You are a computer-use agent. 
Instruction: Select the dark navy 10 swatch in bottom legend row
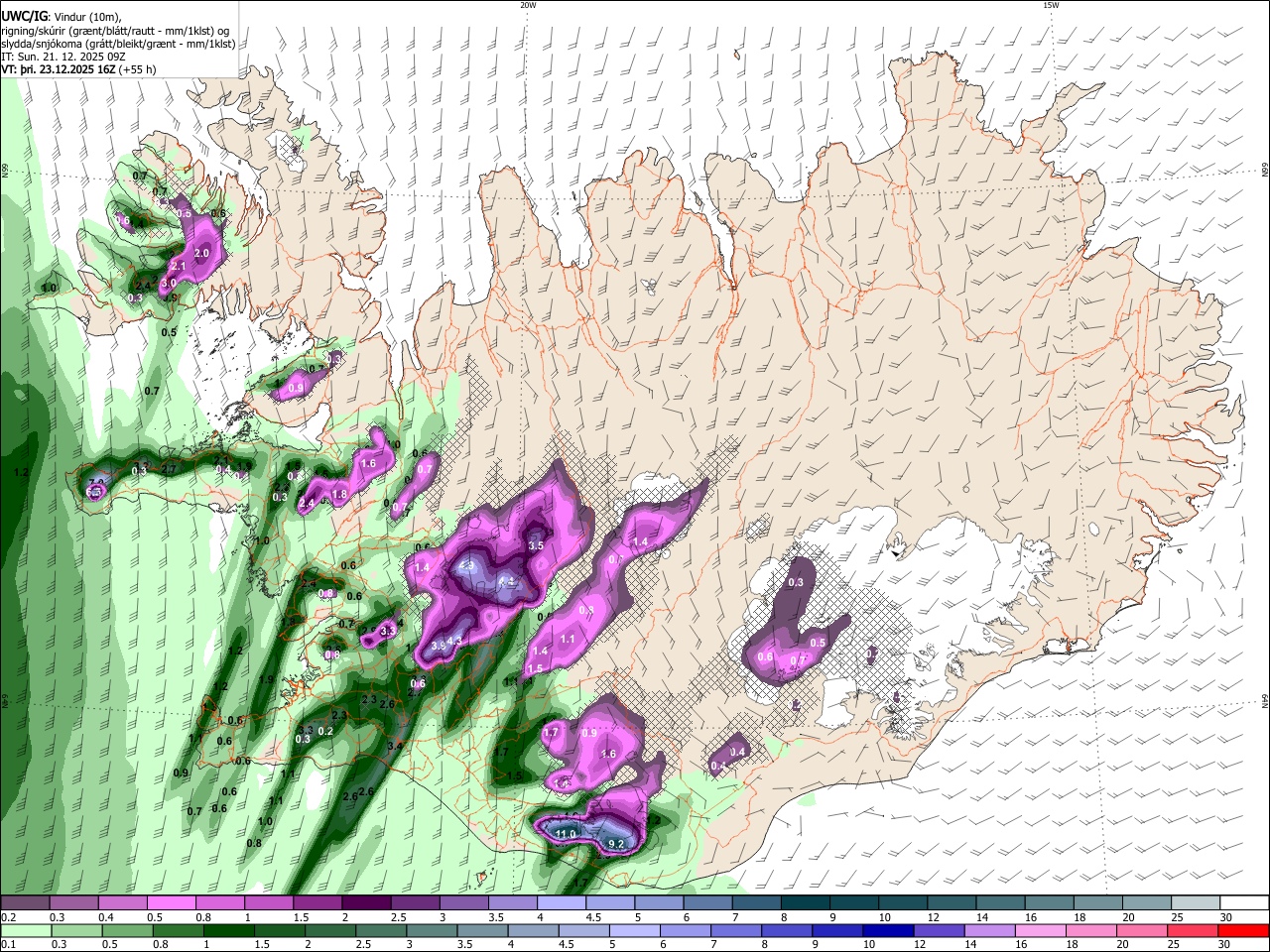[x=886, y=931]
